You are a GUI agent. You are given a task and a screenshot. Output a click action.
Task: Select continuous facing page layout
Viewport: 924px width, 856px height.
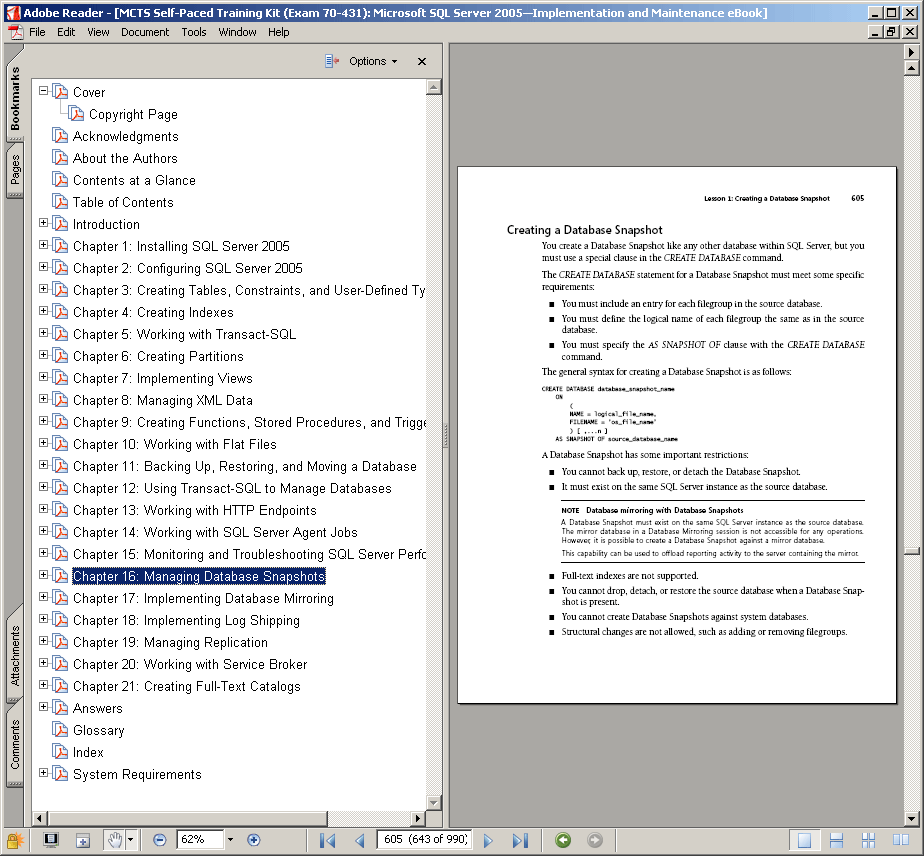(868, 840)
